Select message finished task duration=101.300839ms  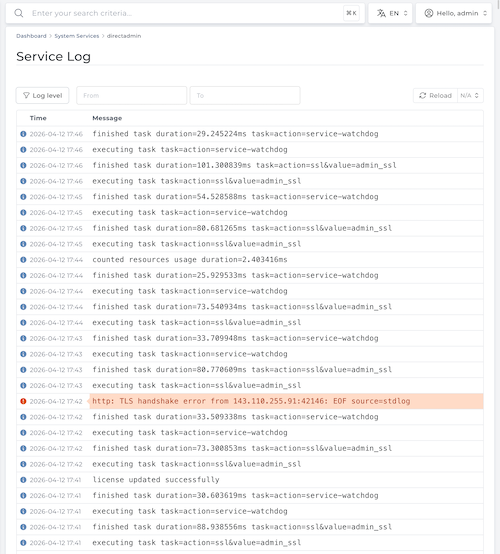click(x=245, y=165)
